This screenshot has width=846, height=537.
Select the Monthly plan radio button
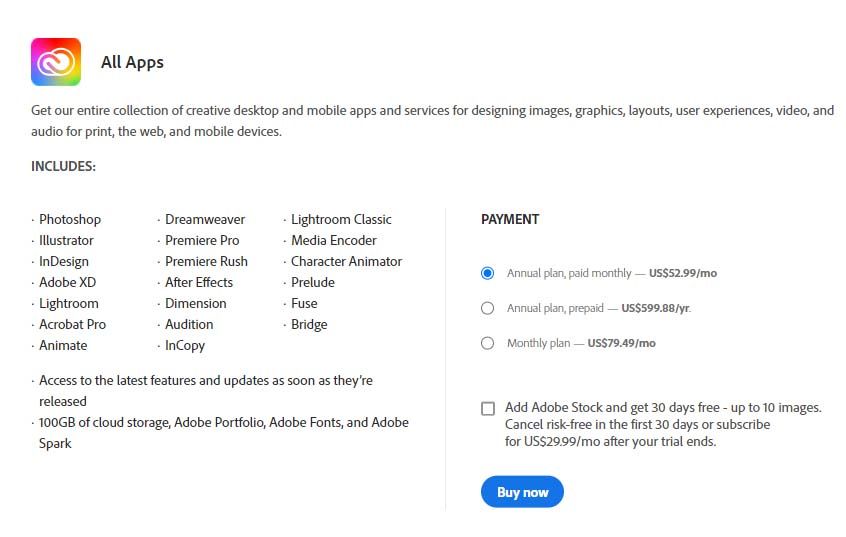point(488,343)
